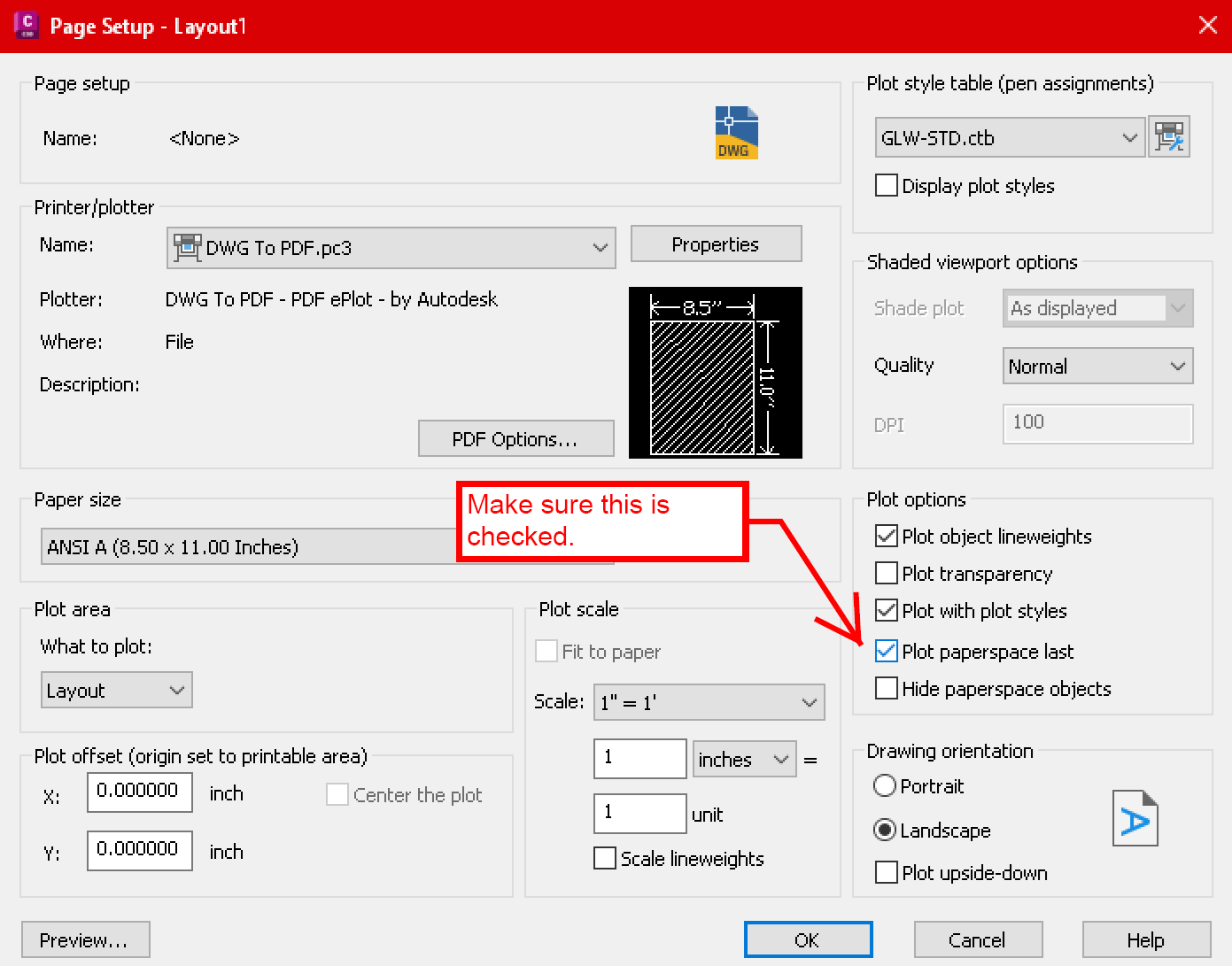Viewport: 1232px width, 966px height.
Task: Click the DWG file format icon
Action: pos(736,132)
